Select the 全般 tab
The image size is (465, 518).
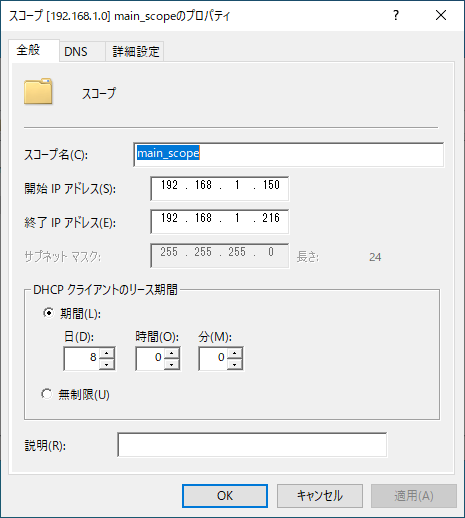(29, 50)
